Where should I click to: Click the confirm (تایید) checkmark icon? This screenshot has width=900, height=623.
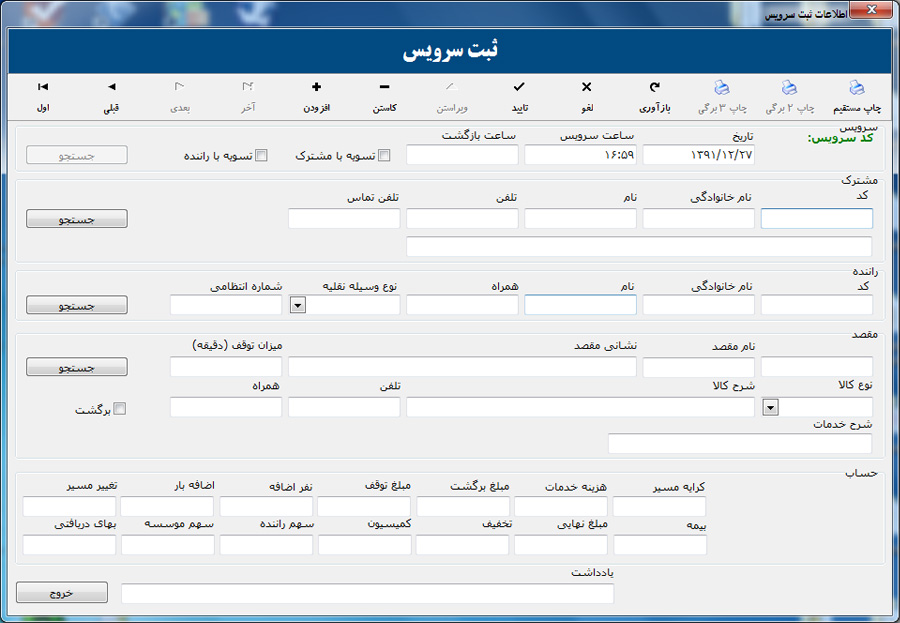(519, 87)
